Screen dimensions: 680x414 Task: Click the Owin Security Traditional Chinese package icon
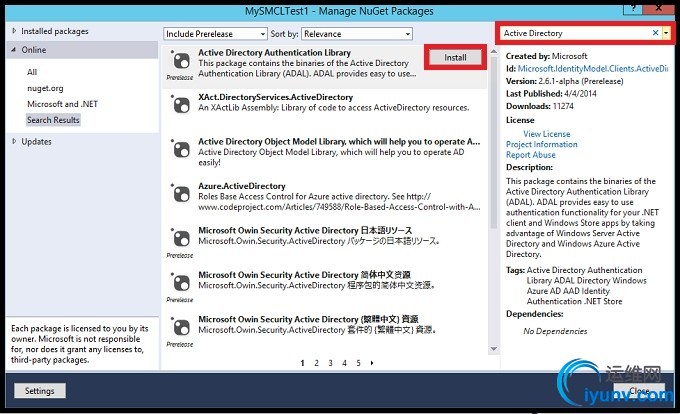coord(181,327)
